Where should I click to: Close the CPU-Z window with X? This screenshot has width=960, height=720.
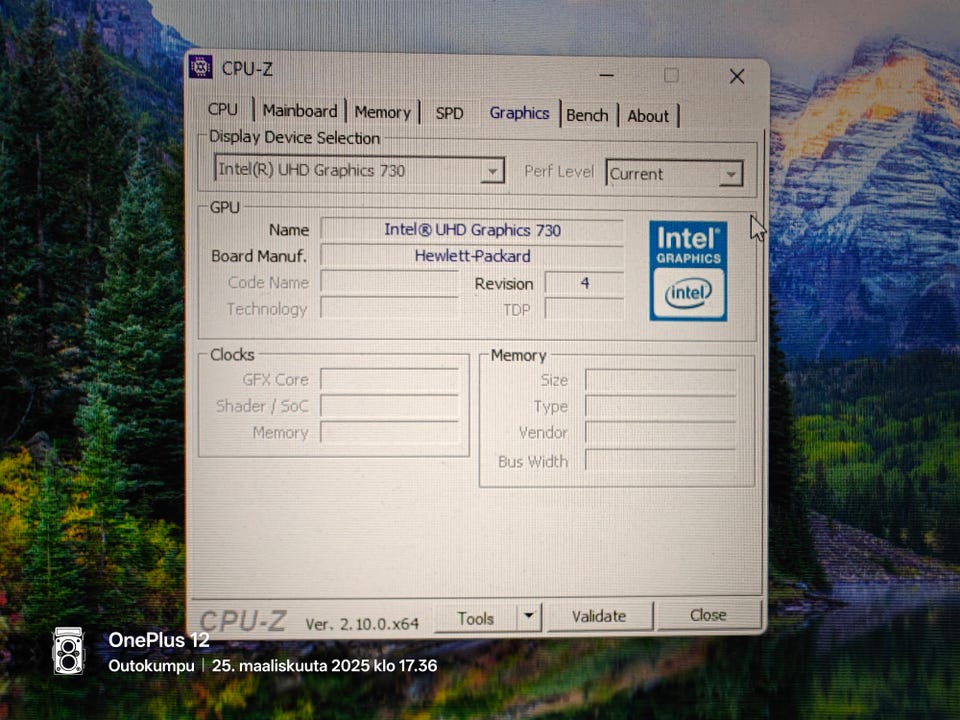click(737, 77)
